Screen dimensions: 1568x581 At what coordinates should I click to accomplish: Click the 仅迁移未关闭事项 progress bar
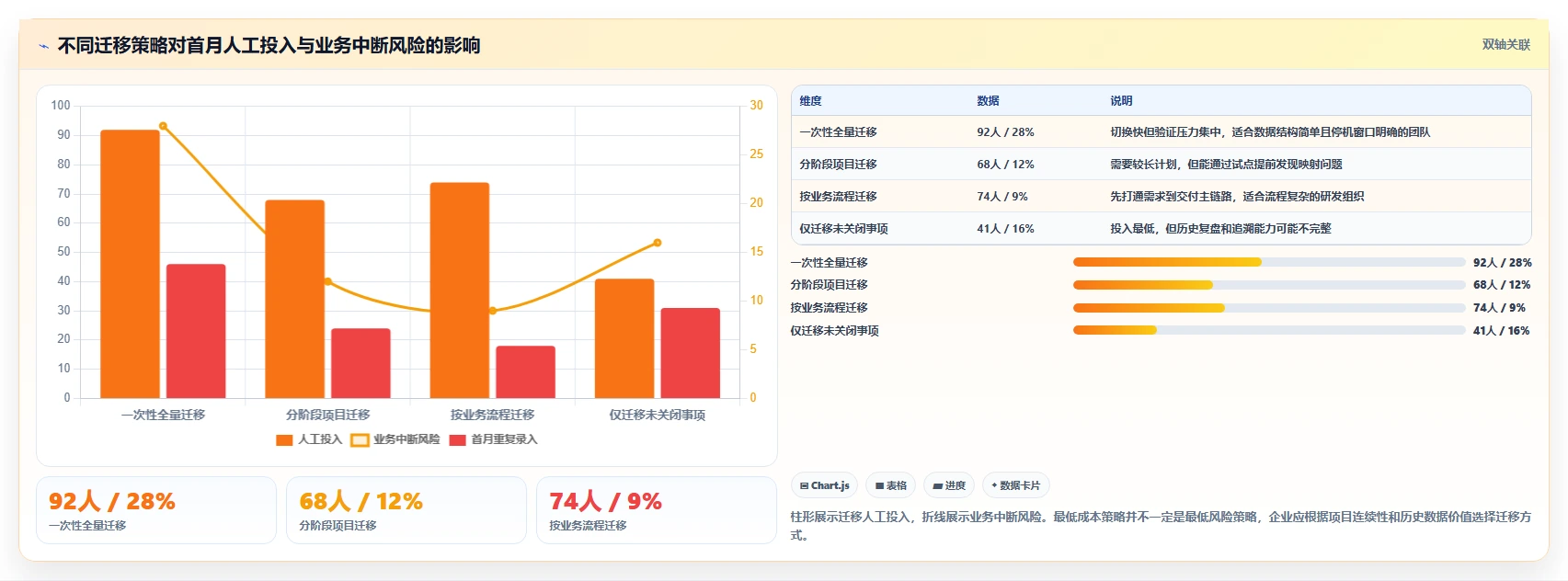coord(1269,330)
